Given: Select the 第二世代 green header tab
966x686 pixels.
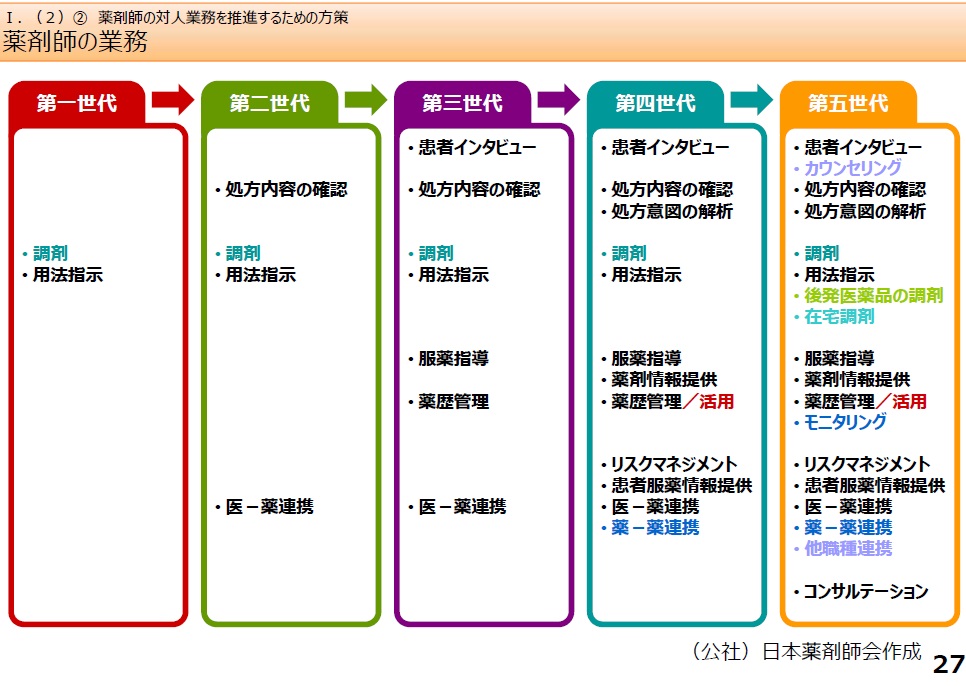Looking at the screenshot, I should pyautogui.click(x=270, y=103).
